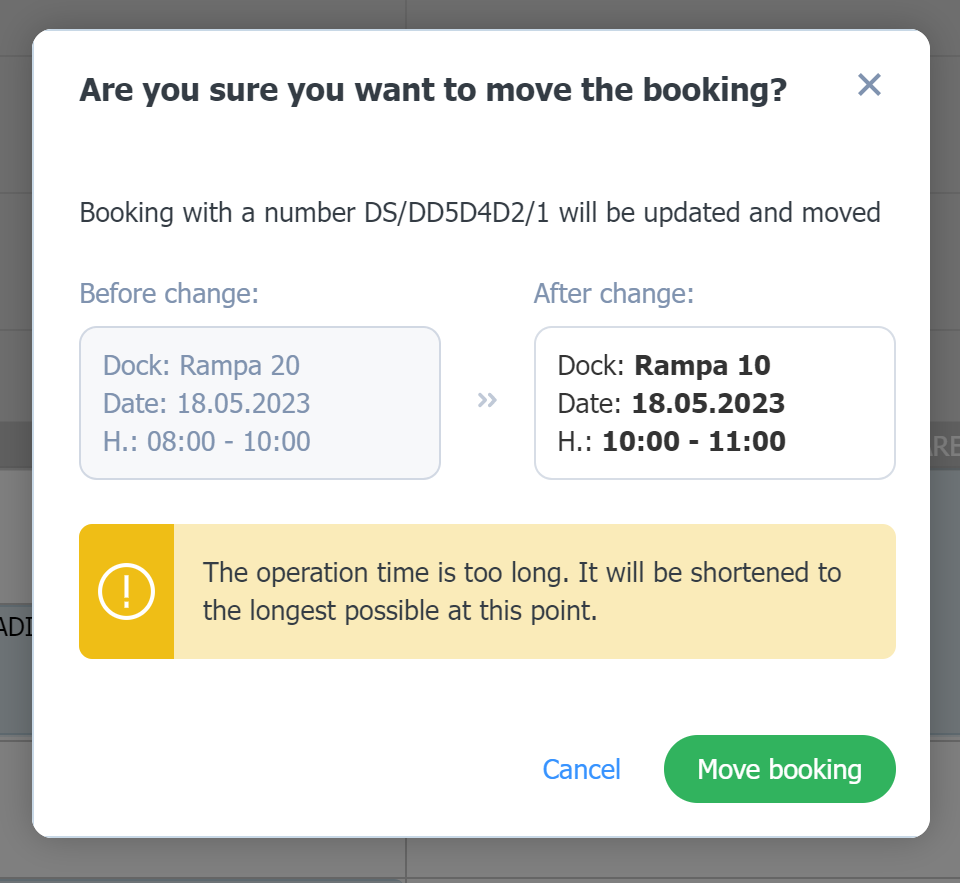Click the greyed Date: 18.05.2023 before change
Screen dimensions: 960x883
(x=207, y=404)
